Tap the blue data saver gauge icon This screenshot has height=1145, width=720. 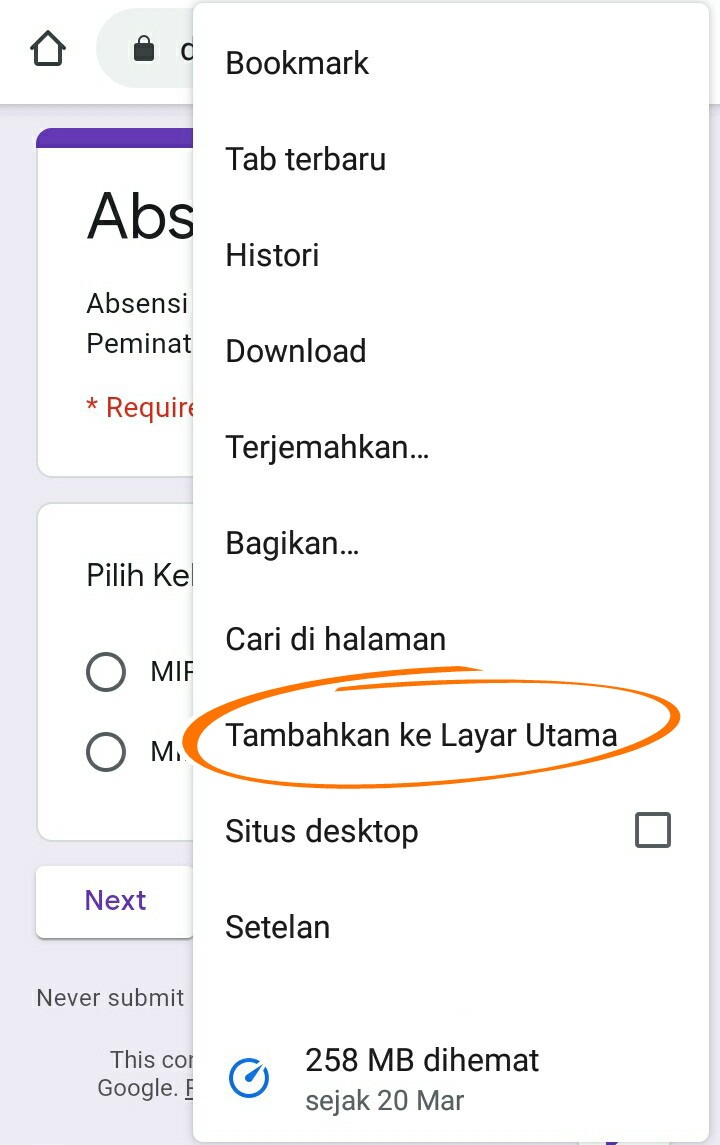click(249, 1077)
